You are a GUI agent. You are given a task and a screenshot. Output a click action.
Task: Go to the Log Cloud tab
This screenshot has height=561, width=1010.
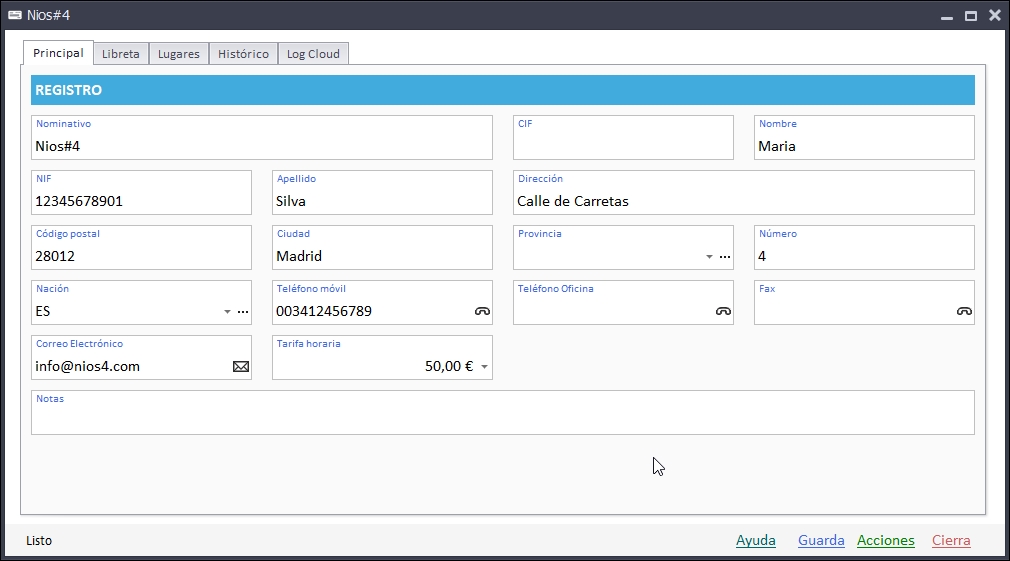[313, 54]
